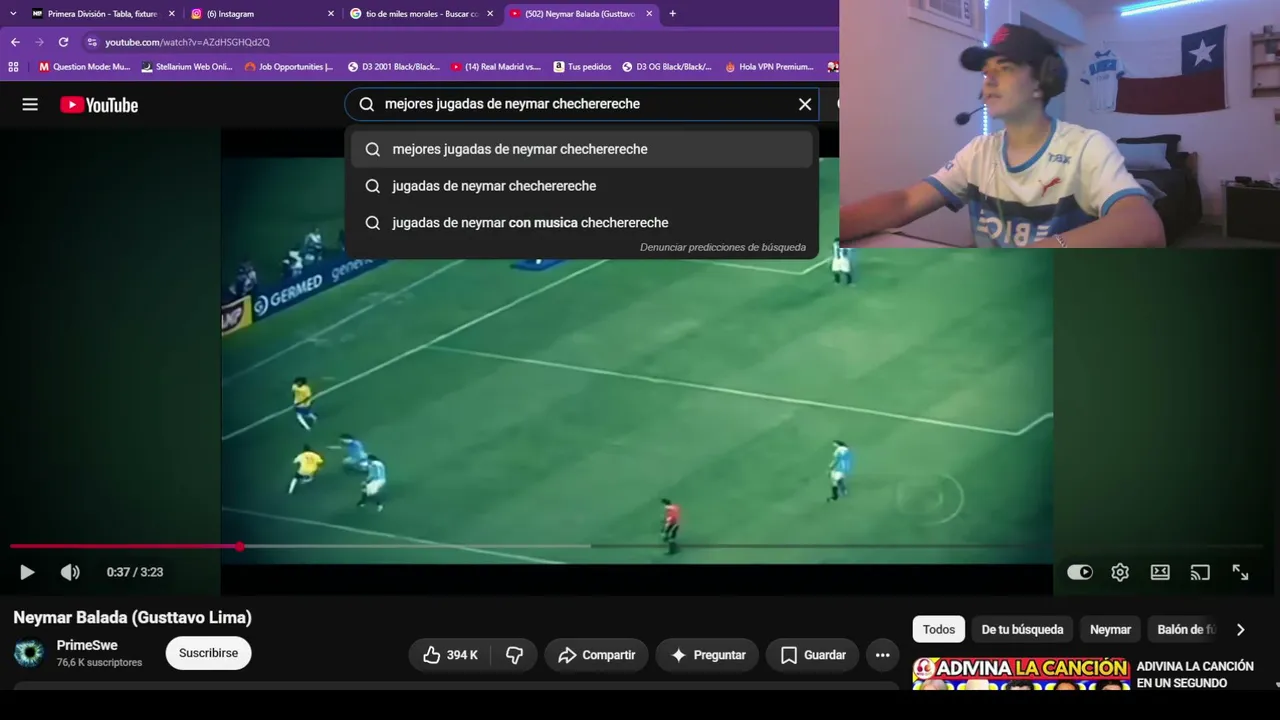
Task: View site information icon in address bar
Action: [x=92, y=42]
